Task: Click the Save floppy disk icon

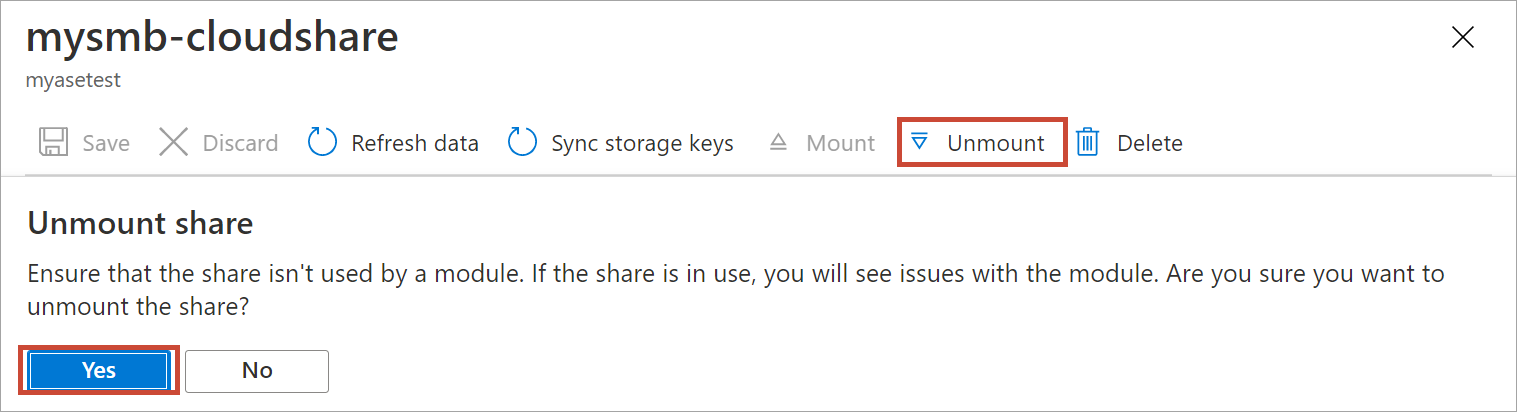Action: [53, 143]
